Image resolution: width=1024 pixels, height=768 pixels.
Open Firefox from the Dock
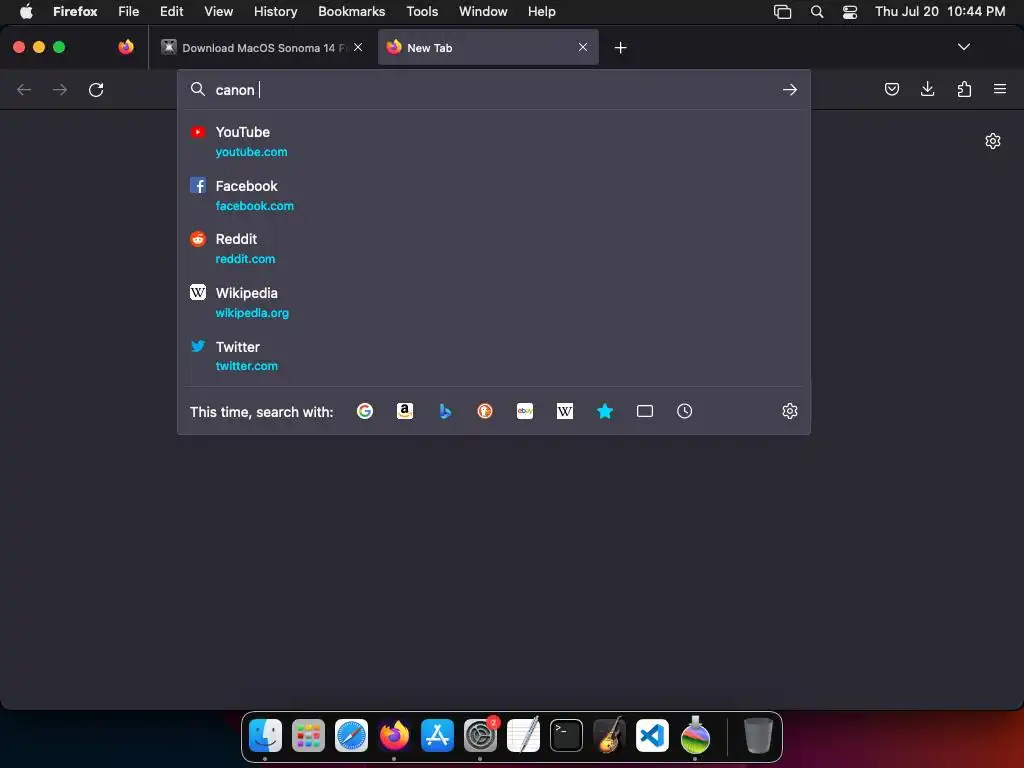coord(394,735)
